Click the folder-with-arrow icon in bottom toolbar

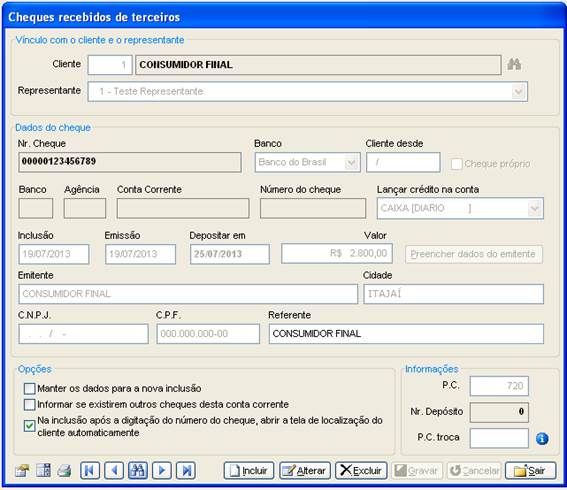pyautogui.click(x=22, y=470)
